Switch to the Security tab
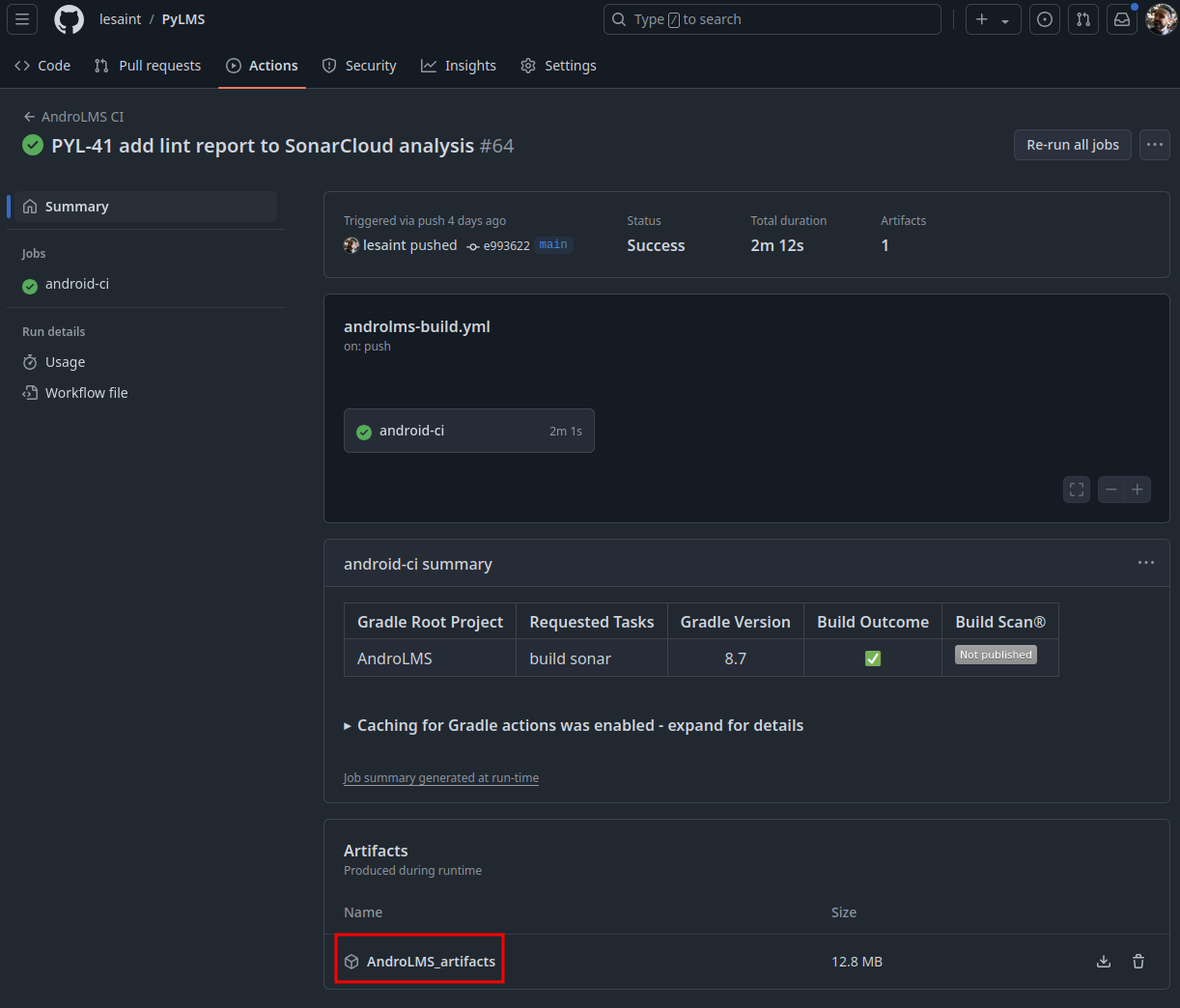Image resolution: width=1180 pixels, height=1008 pixels. click(x=359, y=66)
